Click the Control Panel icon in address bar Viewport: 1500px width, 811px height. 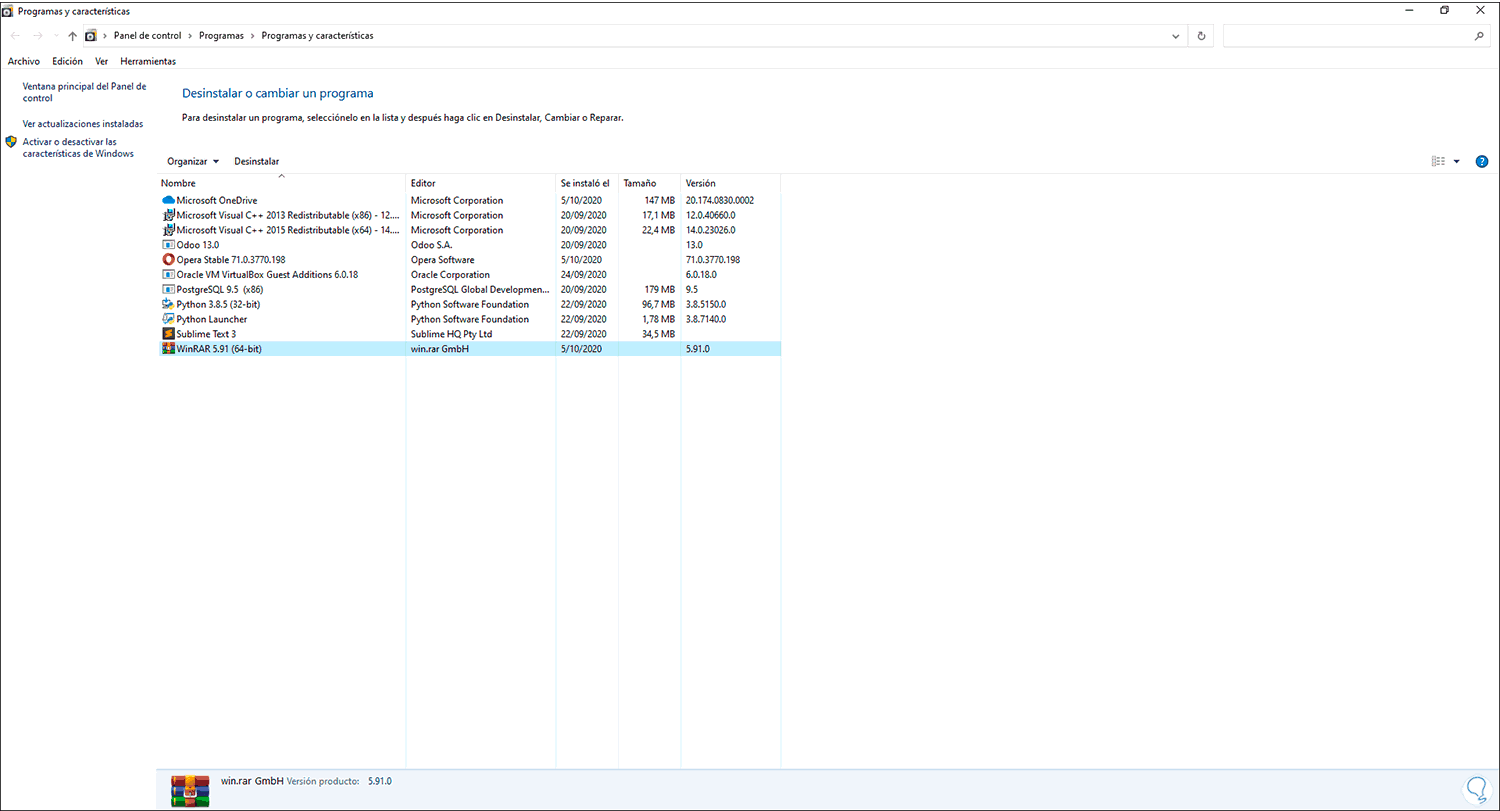tap(91, 36)
